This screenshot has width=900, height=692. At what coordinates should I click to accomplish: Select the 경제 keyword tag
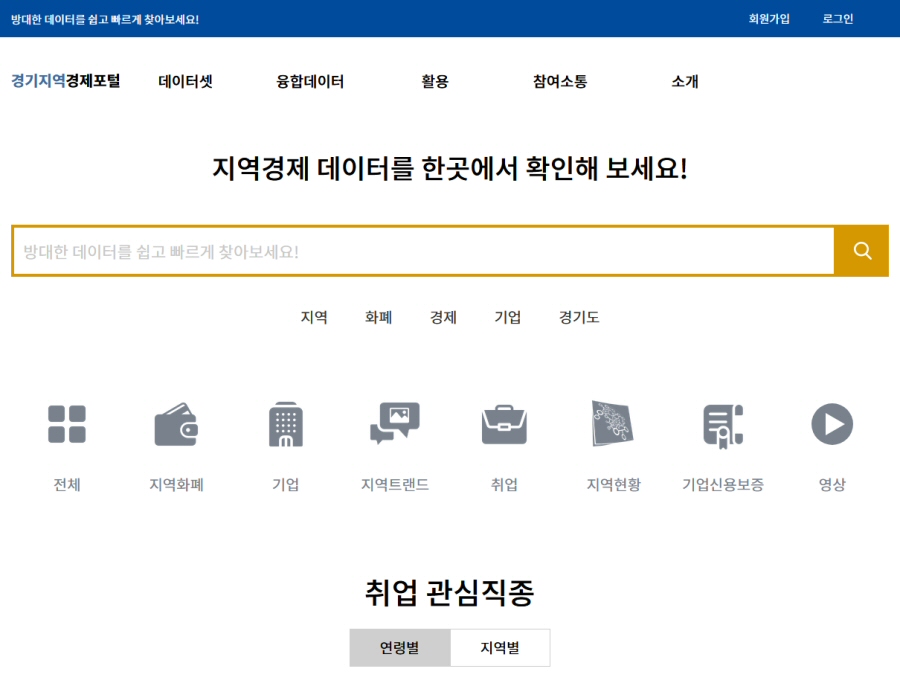[x=443, y=317]
